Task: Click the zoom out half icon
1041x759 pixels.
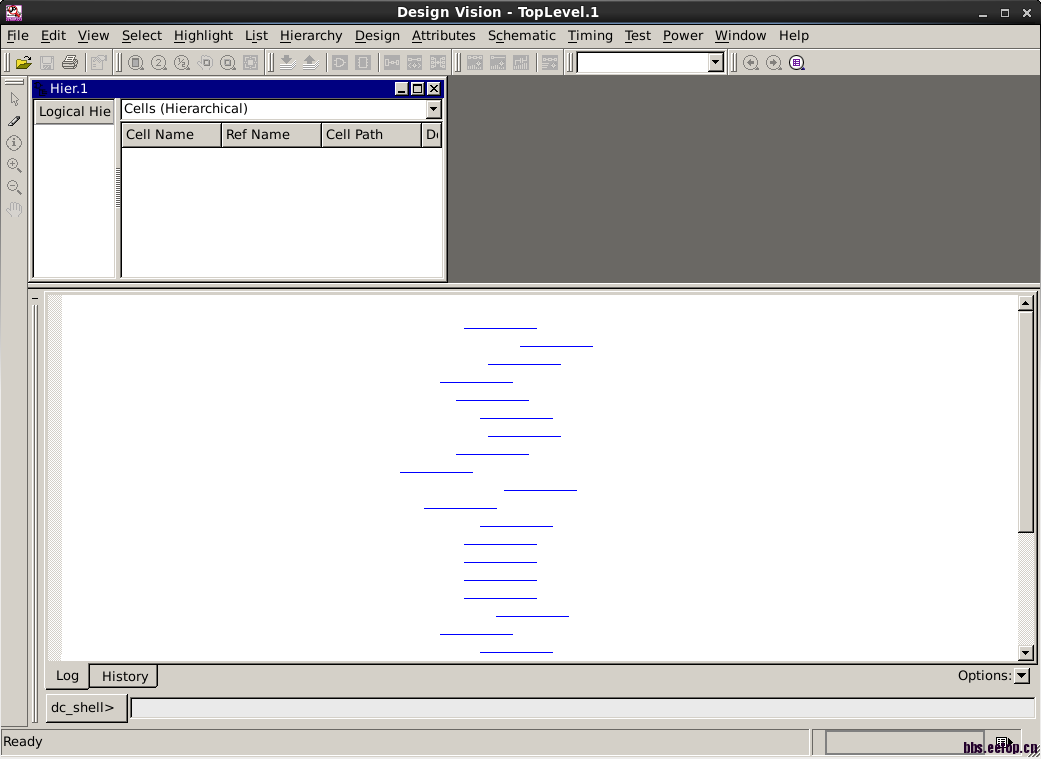Action: (182, 62)
